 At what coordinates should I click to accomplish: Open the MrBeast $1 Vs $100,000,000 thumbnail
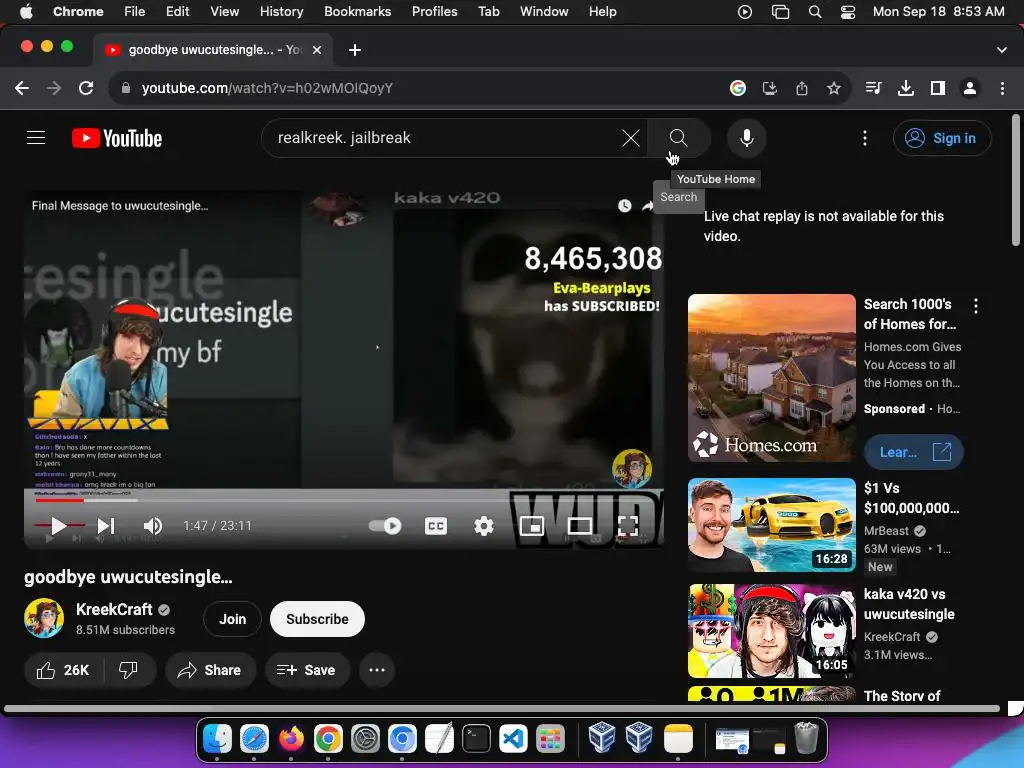pos(771,525)
